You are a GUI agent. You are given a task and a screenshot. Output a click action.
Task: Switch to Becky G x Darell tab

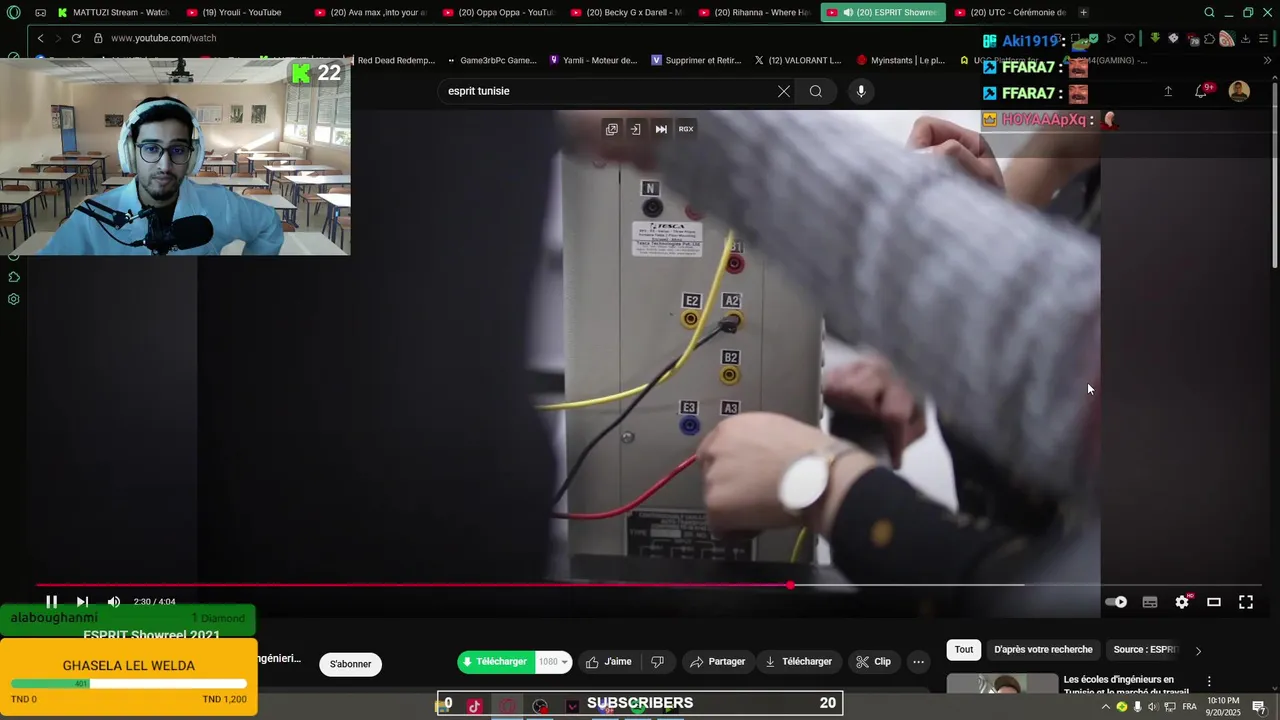[x=626, y=13]
